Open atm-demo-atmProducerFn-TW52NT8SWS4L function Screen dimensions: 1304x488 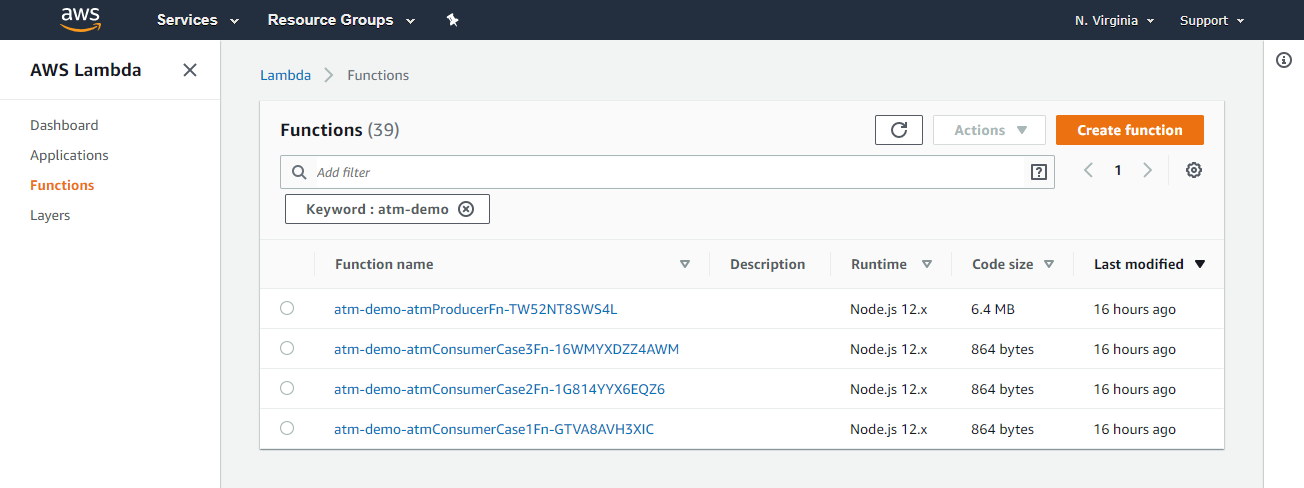point(476,309)
